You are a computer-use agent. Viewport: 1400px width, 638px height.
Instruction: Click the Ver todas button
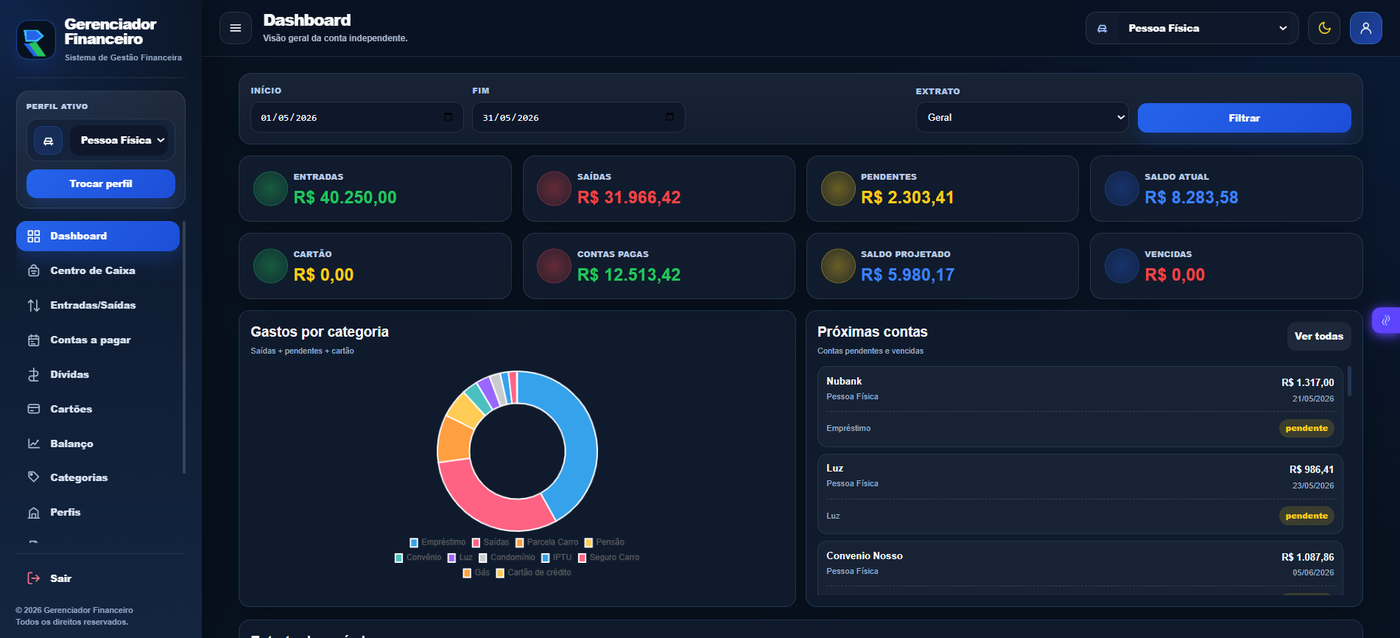1319,336
